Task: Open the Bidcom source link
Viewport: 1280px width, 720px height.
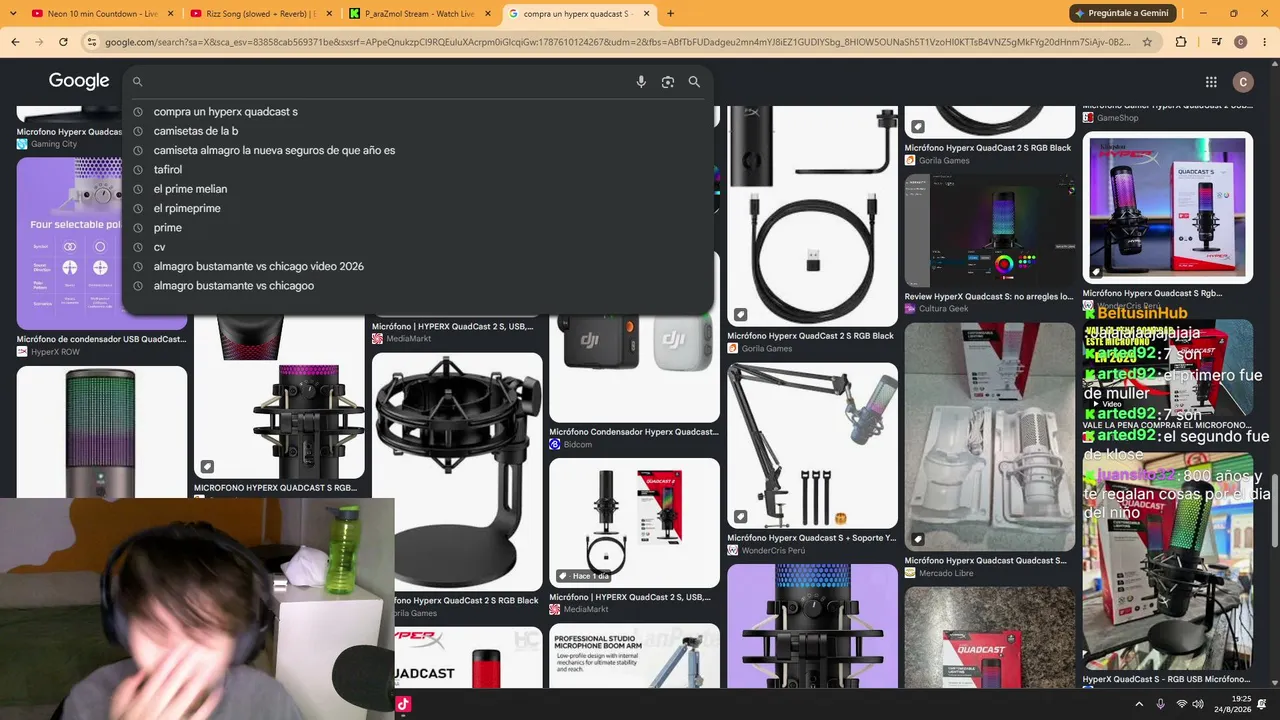Action: 571,444
